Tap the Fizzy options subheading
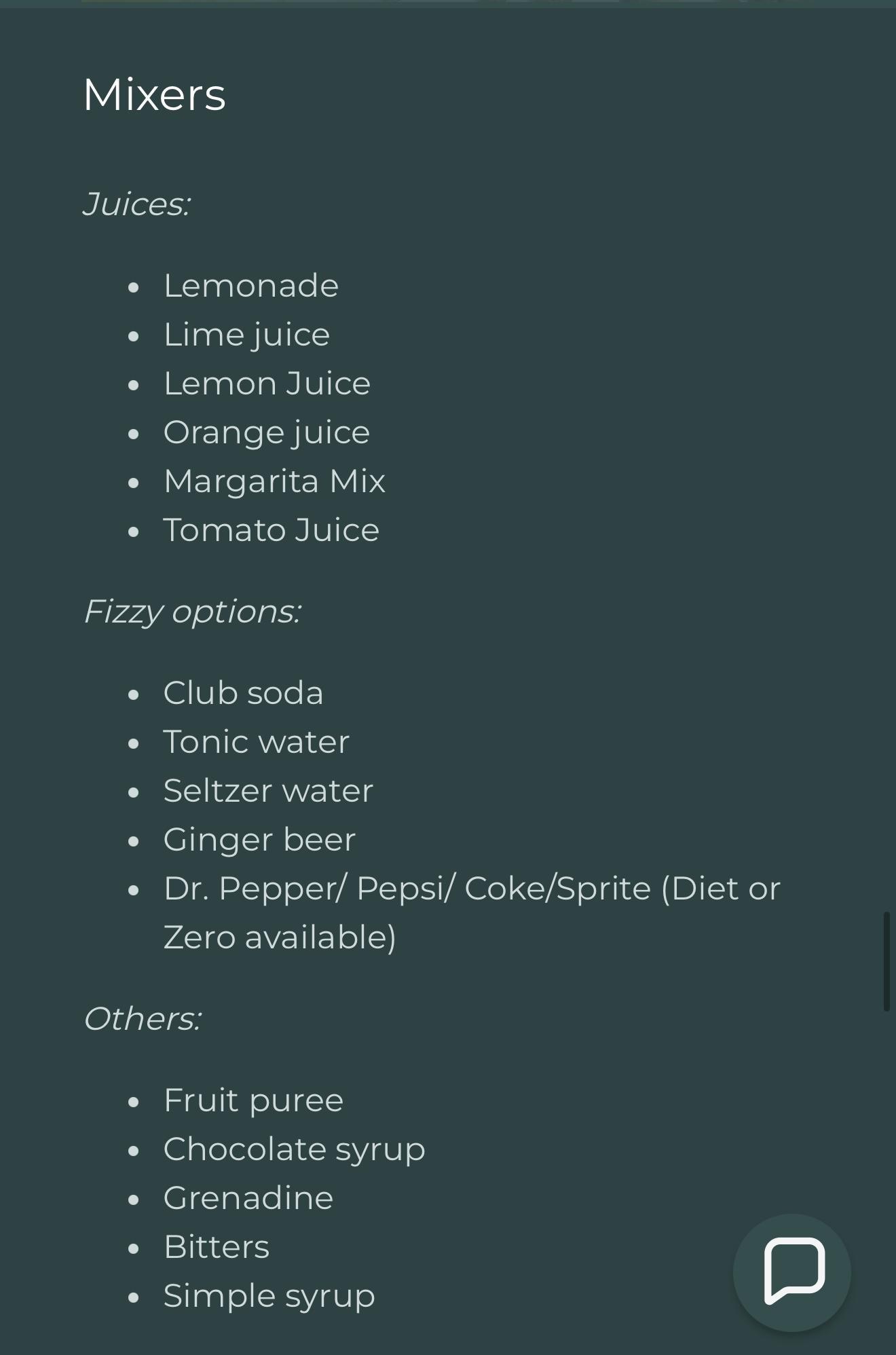This screenshot has width=896, height=1355. pos(192,612)
